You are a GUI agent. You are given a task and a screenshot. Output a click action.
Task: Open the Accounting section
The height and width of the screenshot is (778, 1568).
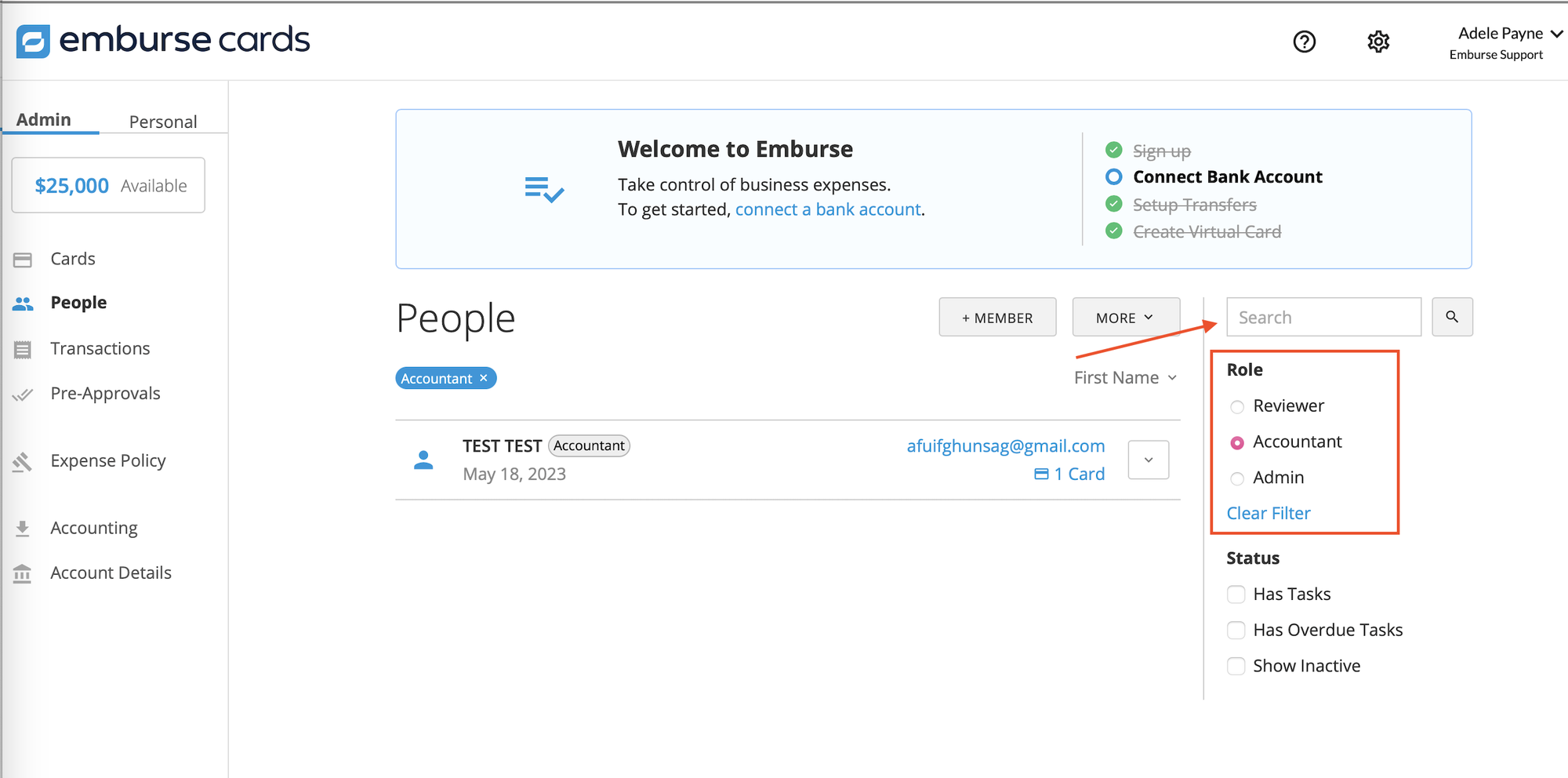click(94, 527)
